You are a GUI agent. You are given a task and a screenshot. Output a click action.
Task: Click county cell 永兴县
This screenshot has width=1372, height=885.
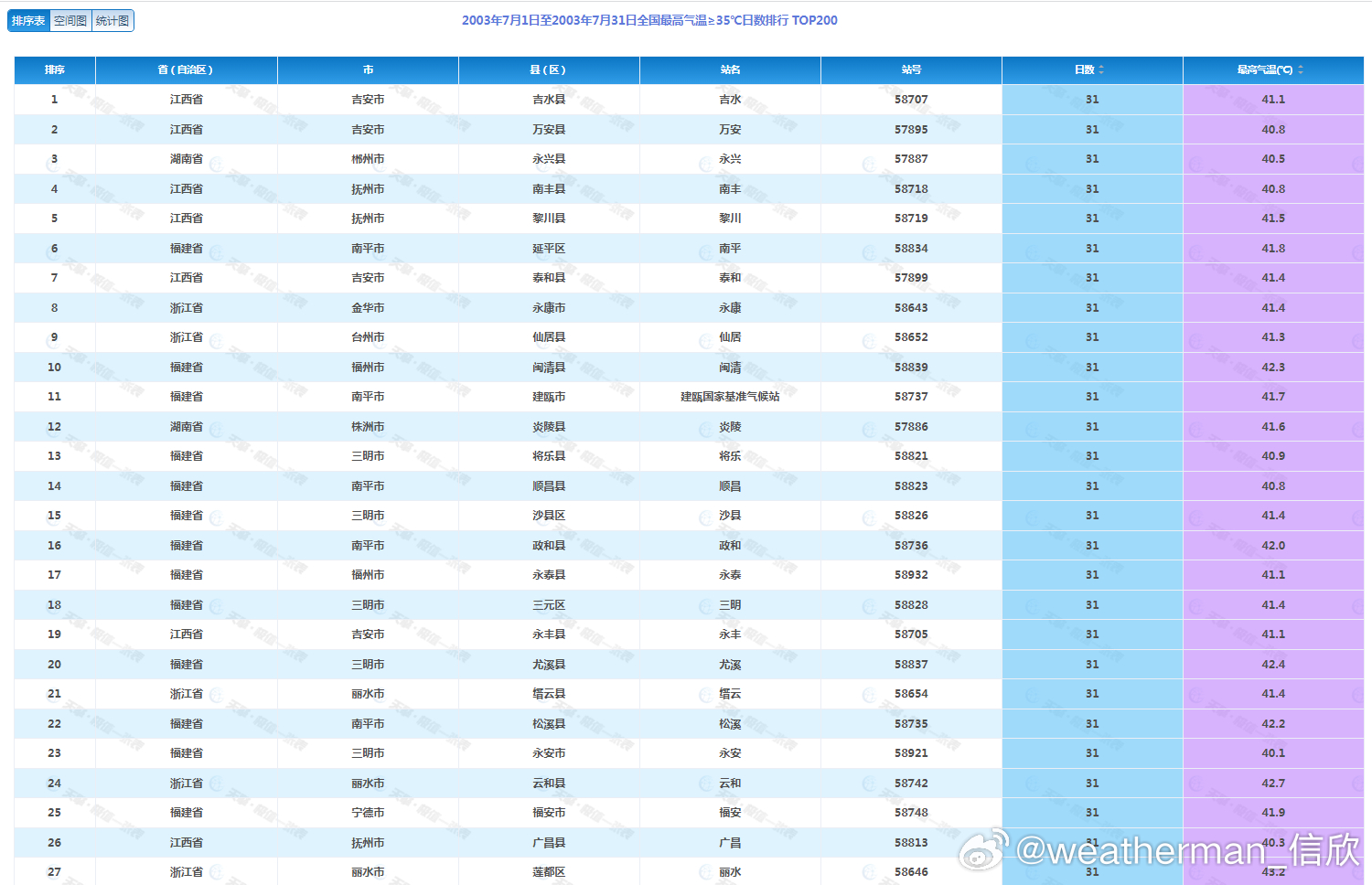click(549, 159)
